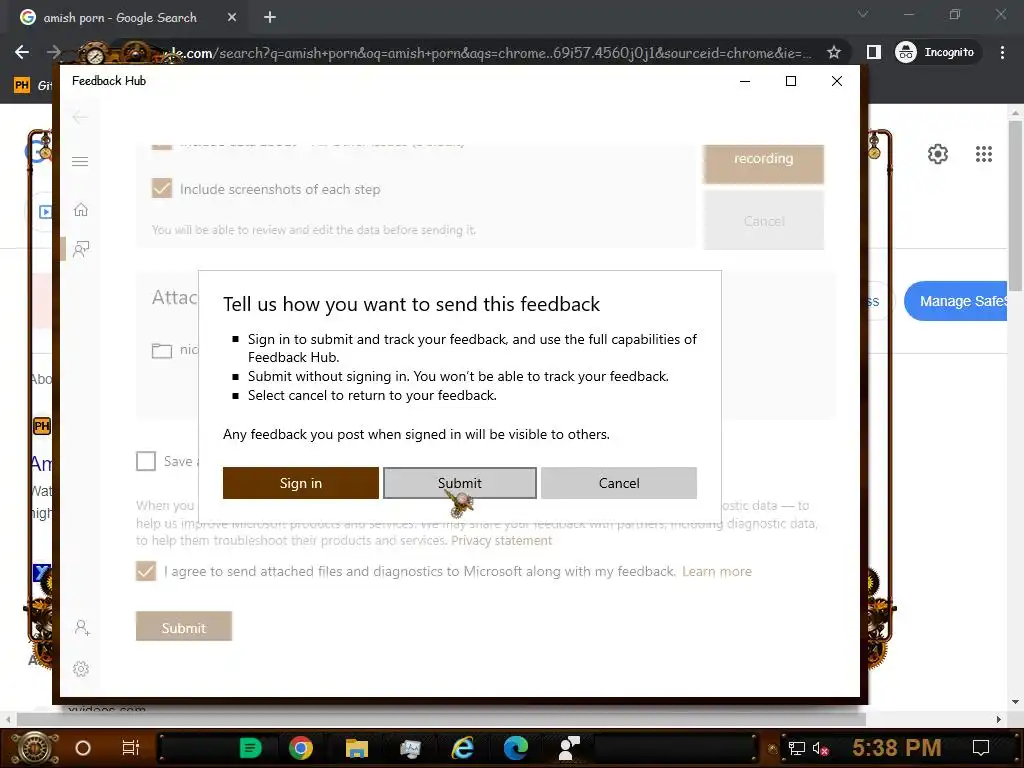
Task: Toggle Include screenshots of each step
Action: pyautogui.click(x=161, y=189)
